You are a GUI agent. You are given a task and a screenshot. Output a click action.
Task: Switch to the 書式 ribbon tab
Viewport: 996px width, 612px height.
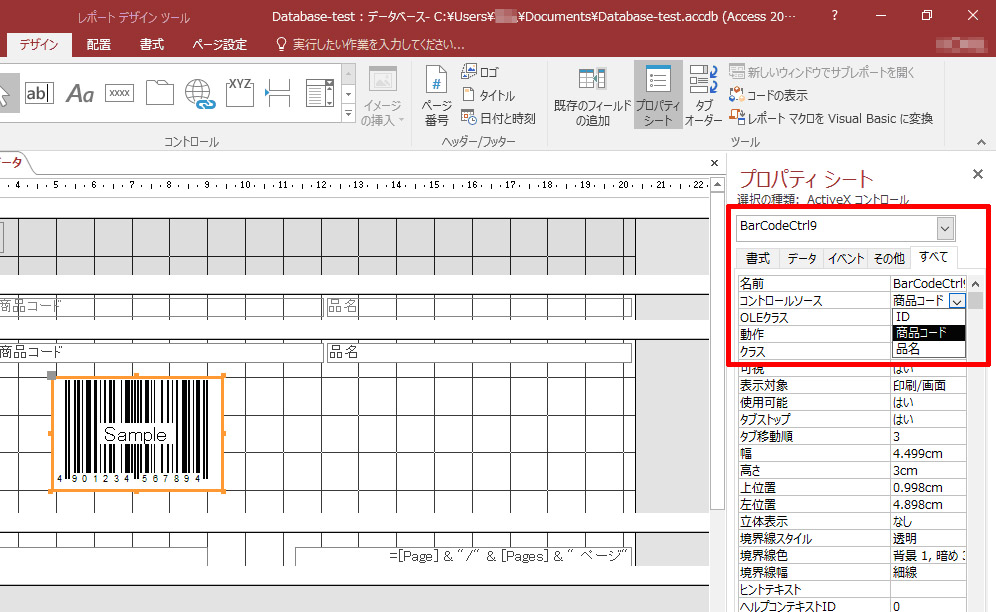coord(152,44)
